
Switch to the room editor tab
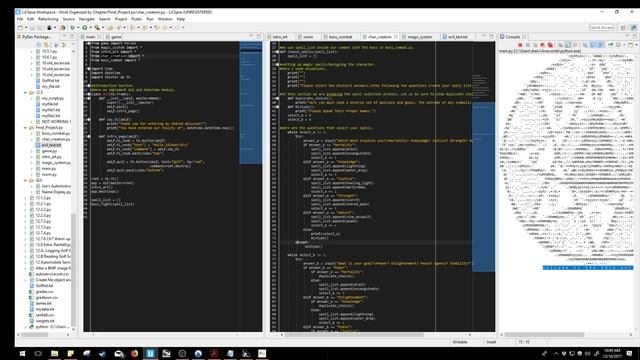click(308, 37)
